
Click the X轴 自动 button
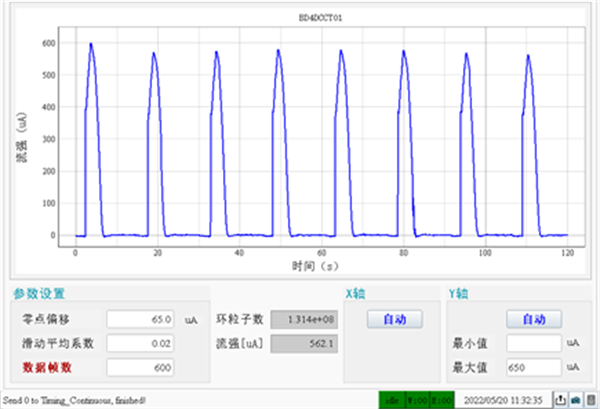(395, 319)
